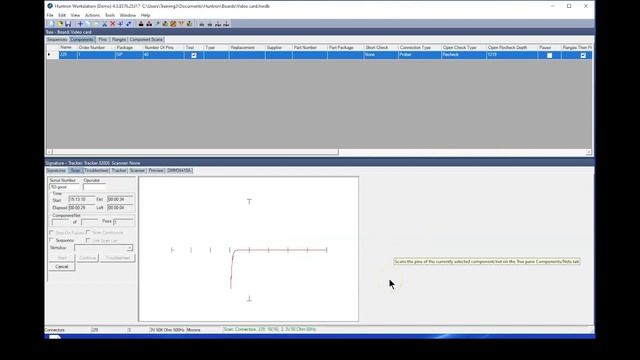Click the second blue arrow icon before the separator
The width and height of the screenshot is (640, 360).
[129, 24]
